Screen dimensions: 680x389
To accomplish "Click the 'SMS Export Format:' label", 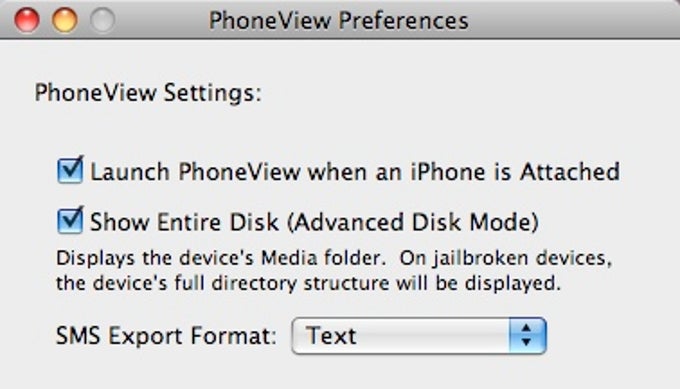I will click(167, 336).
